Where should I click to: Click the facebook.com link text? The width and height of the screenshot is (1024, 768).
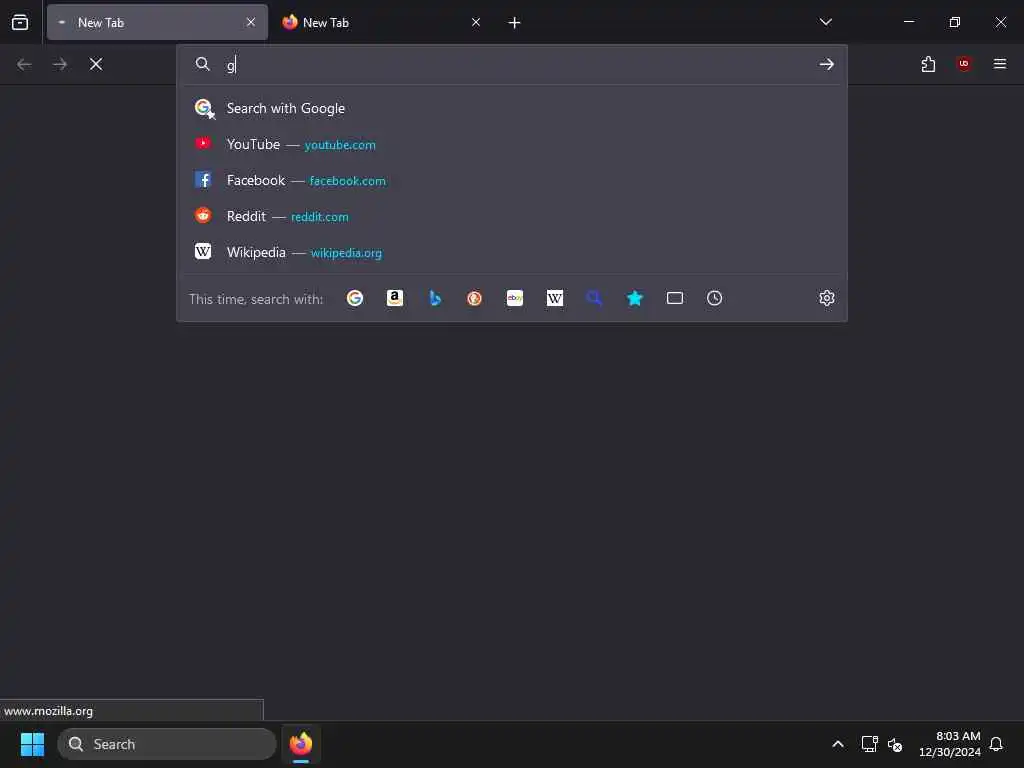(347, 181)
